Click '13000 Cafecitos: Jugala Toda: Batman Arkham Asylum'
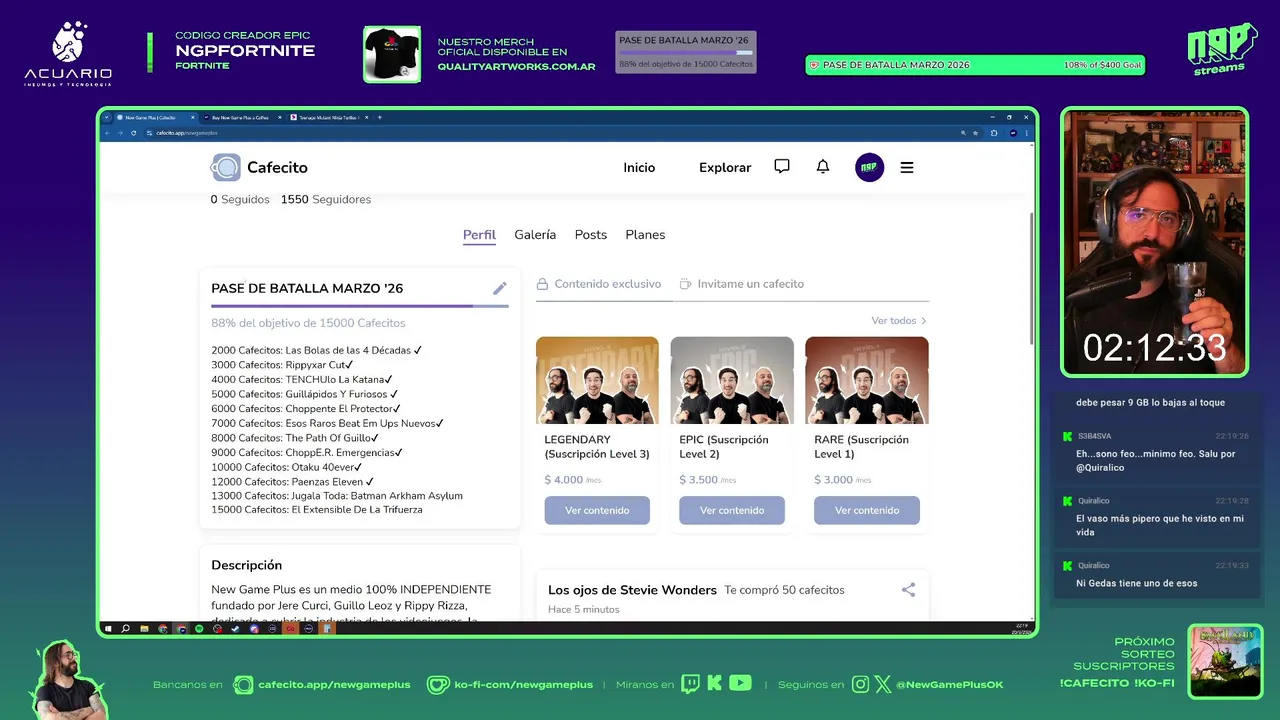1280x720 pixels. click(337, 495)
